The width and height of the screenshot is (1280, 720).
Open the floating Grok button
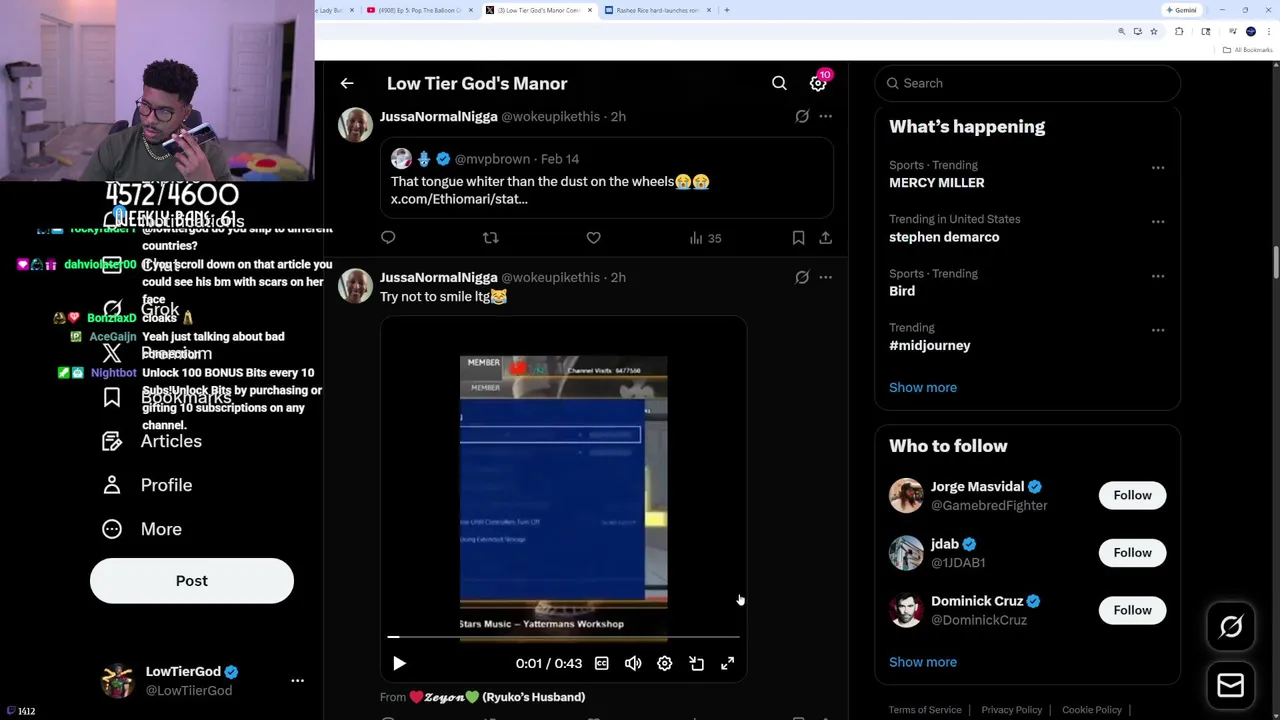(x=1231, y=627)
